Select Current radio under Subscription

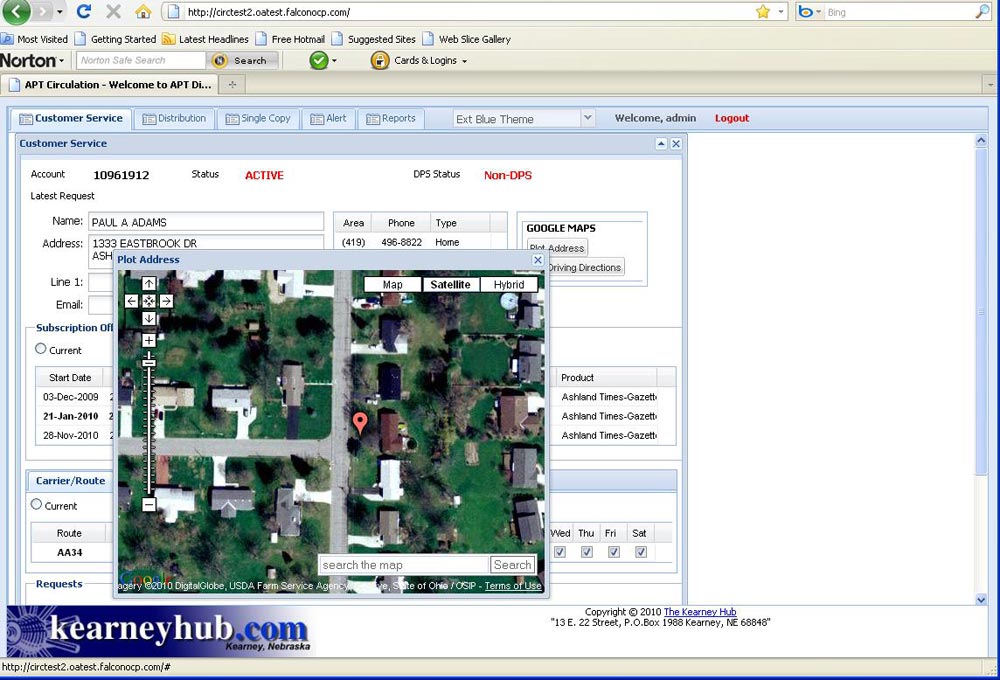click(x=41, y=349)
